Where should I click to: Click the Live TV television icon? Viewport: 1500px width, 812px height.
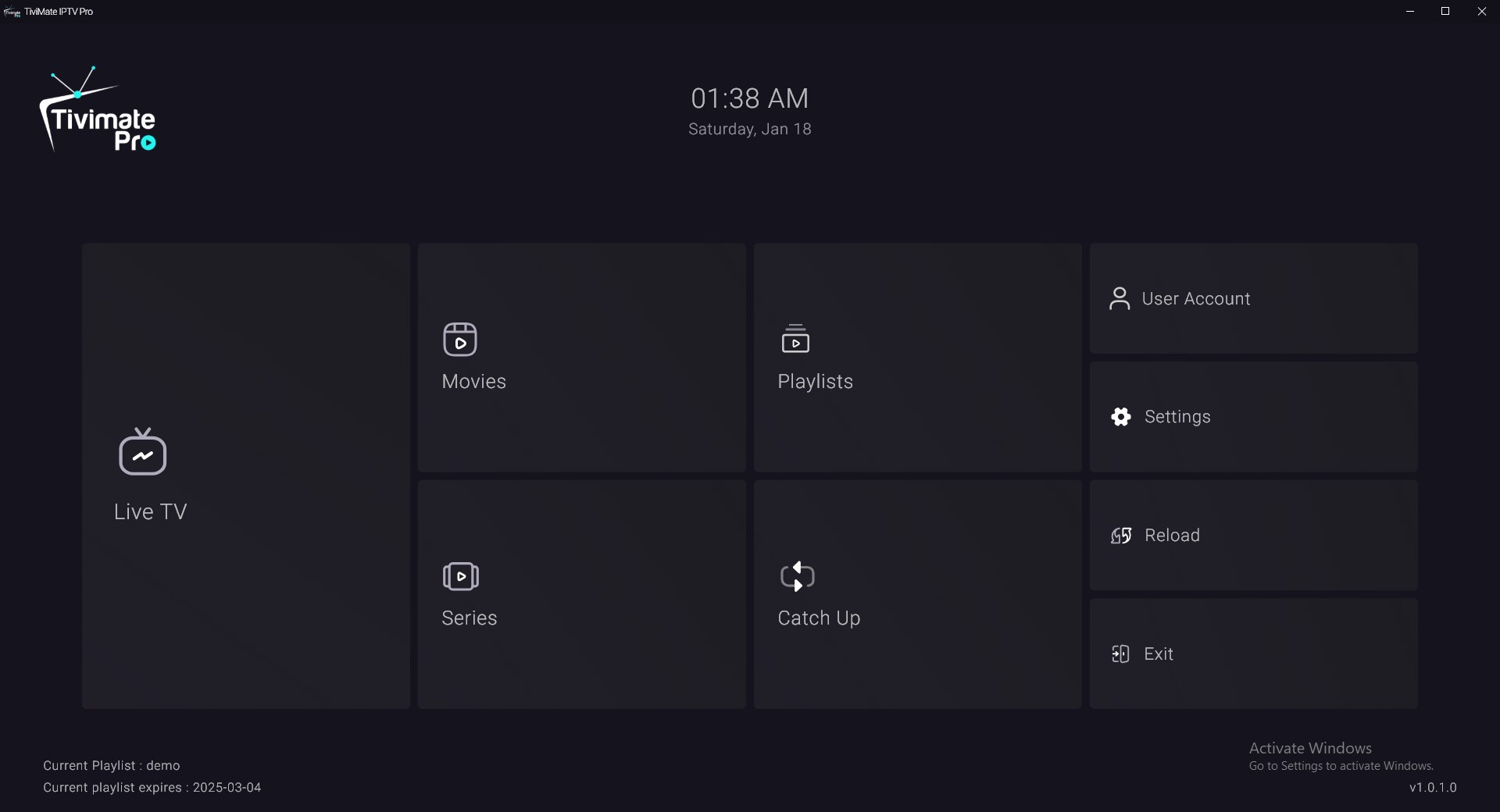[x=143, y=452]
